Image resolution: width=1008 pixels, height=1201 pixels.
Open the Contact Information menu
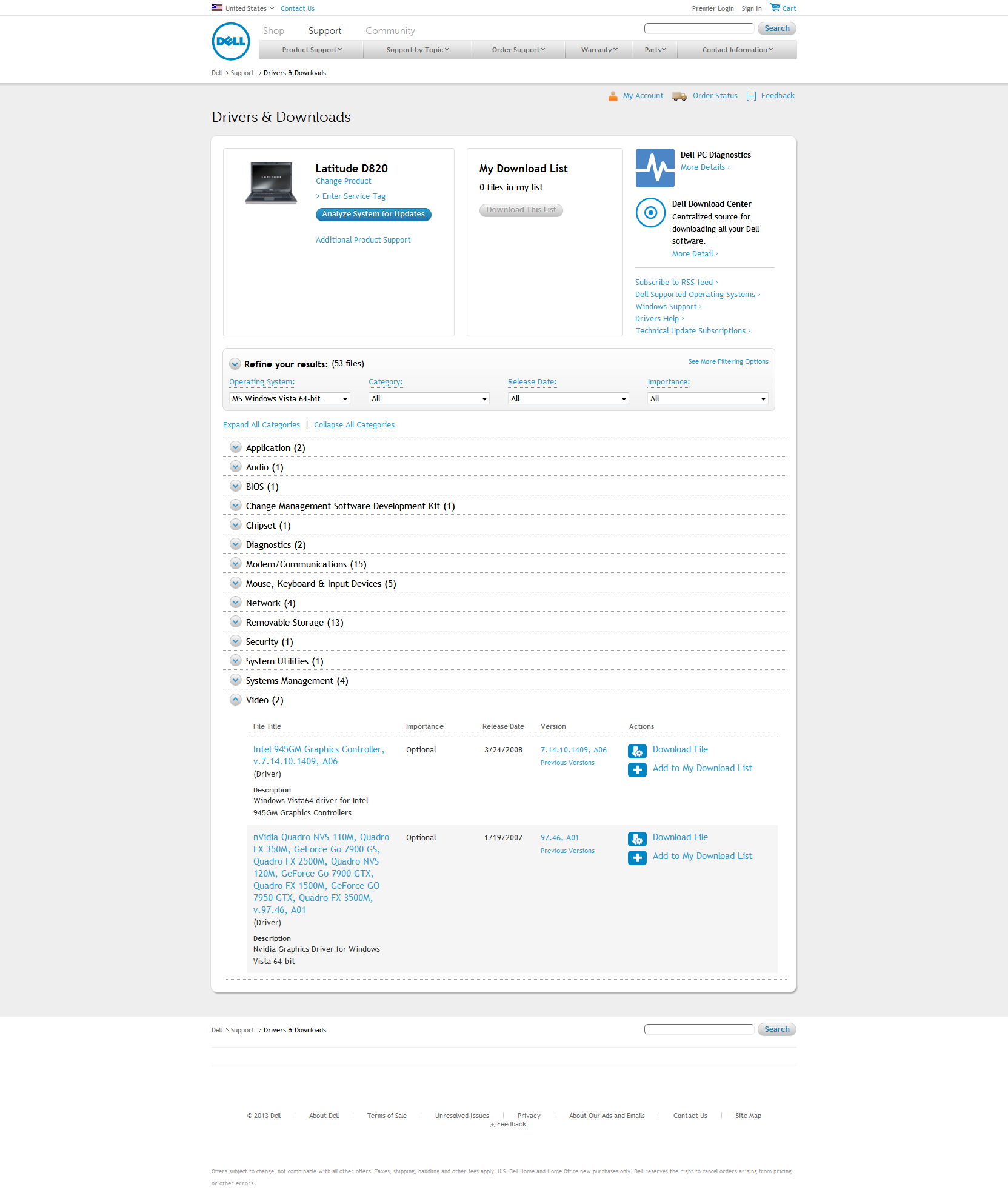point(737,50)
